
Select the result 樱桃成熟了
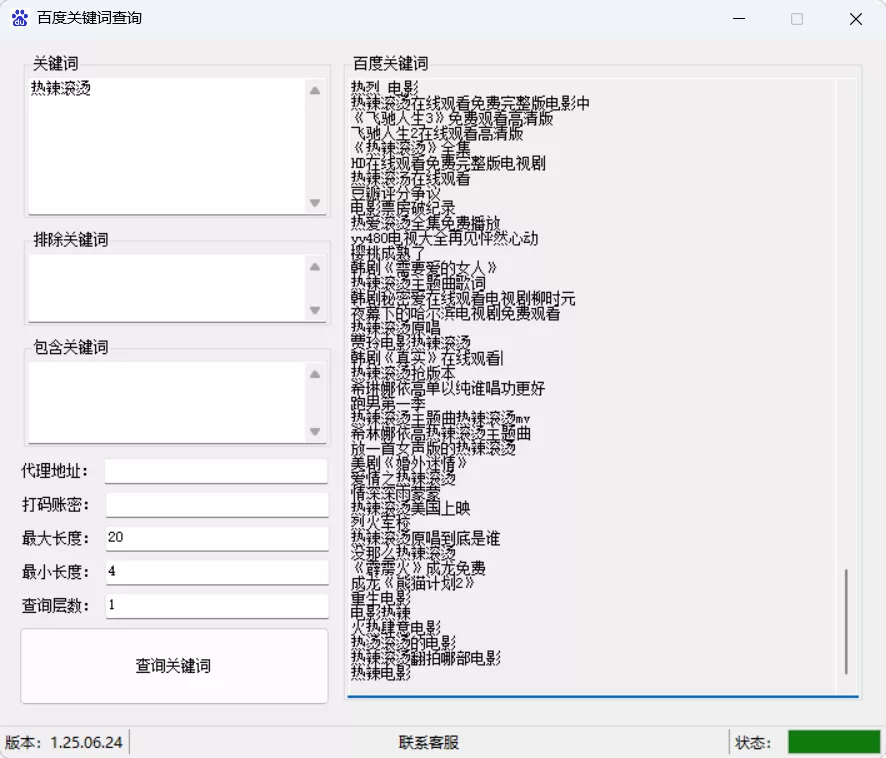pos(388,253)
